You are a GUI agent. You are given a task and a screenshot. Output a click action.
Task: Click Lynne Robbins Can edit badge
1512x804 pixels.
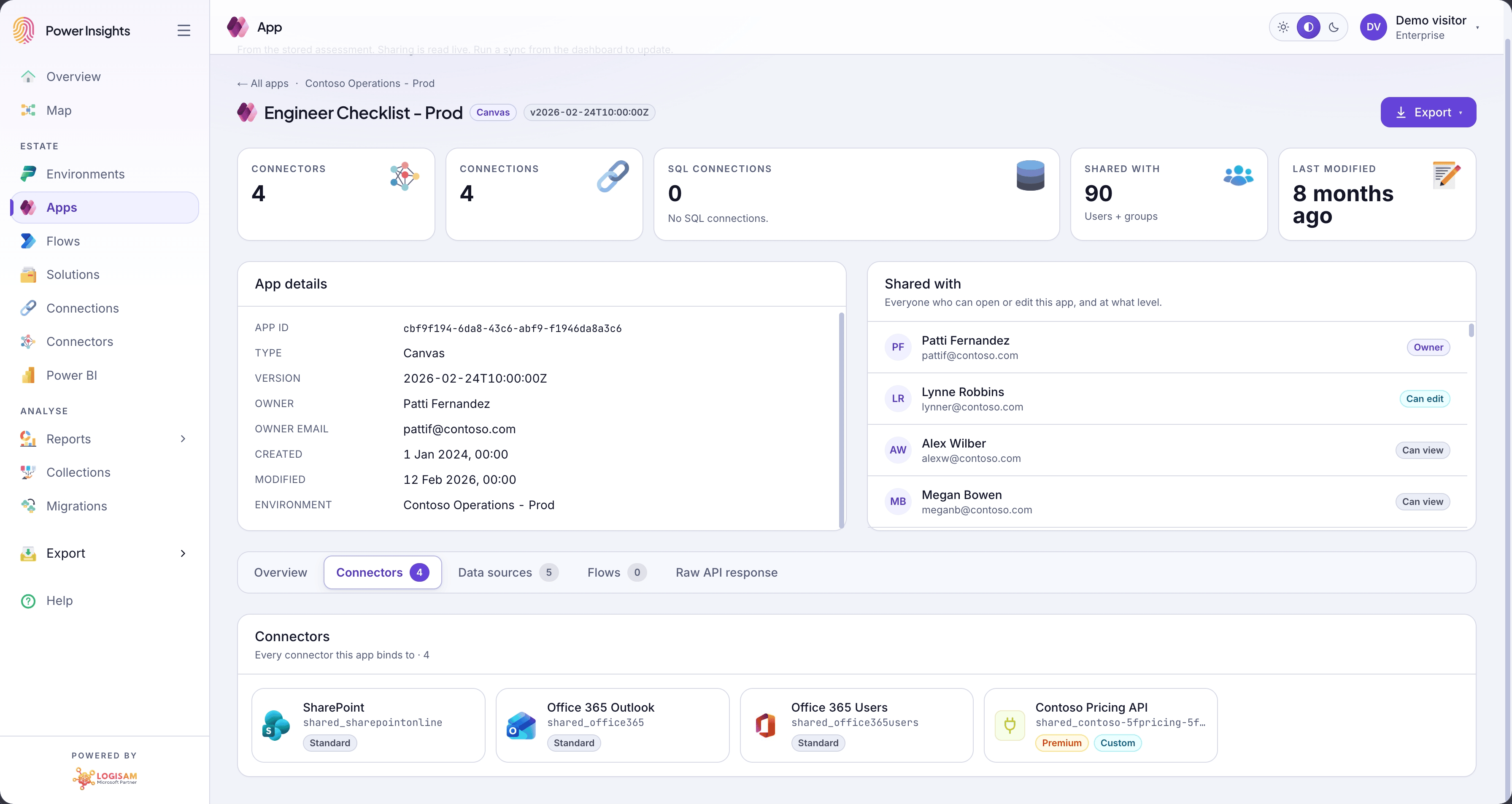coord(1425,399)
